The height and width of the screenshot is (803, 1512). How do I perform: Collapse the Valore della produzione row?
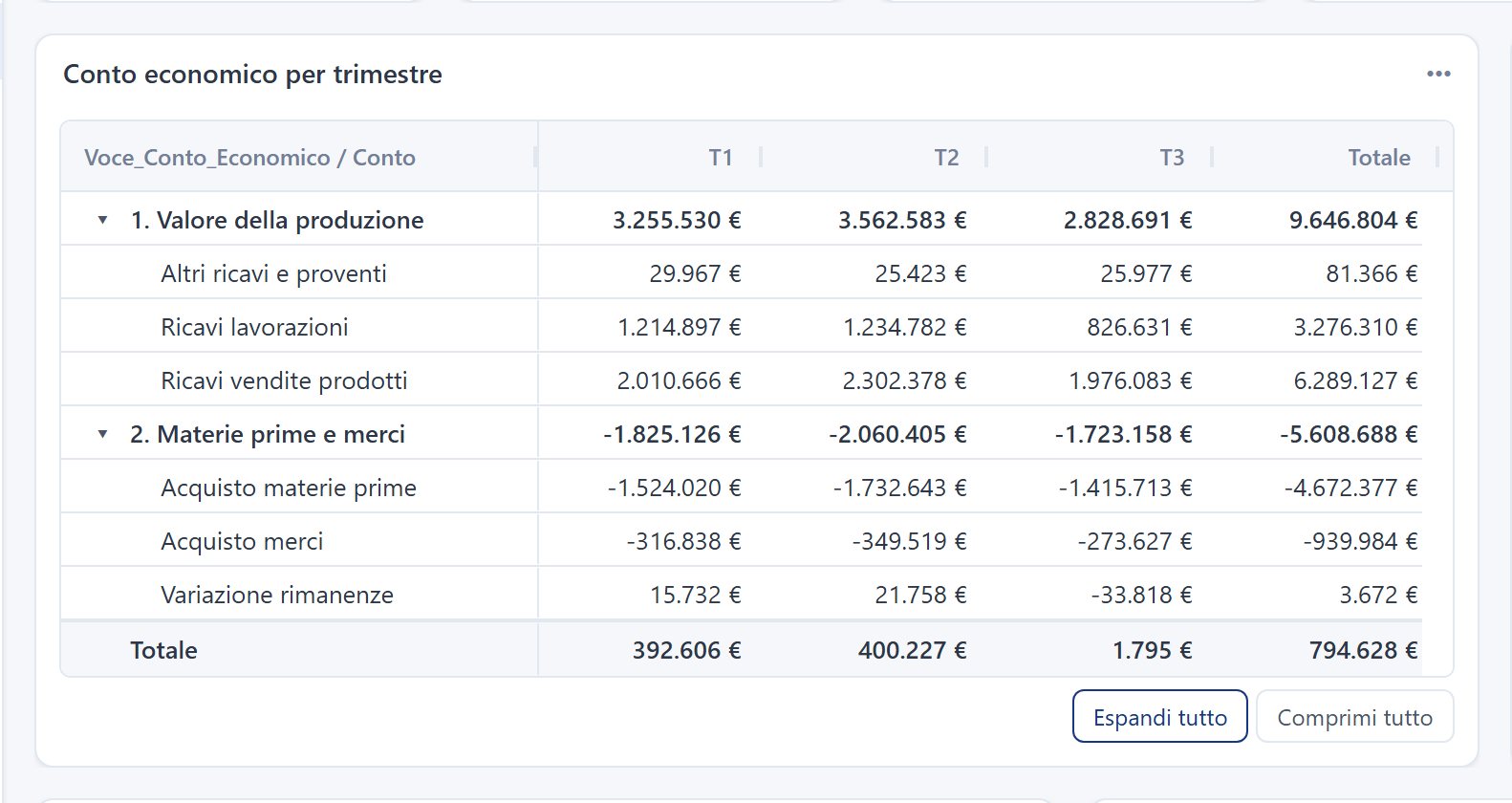[x=102, y=221]
